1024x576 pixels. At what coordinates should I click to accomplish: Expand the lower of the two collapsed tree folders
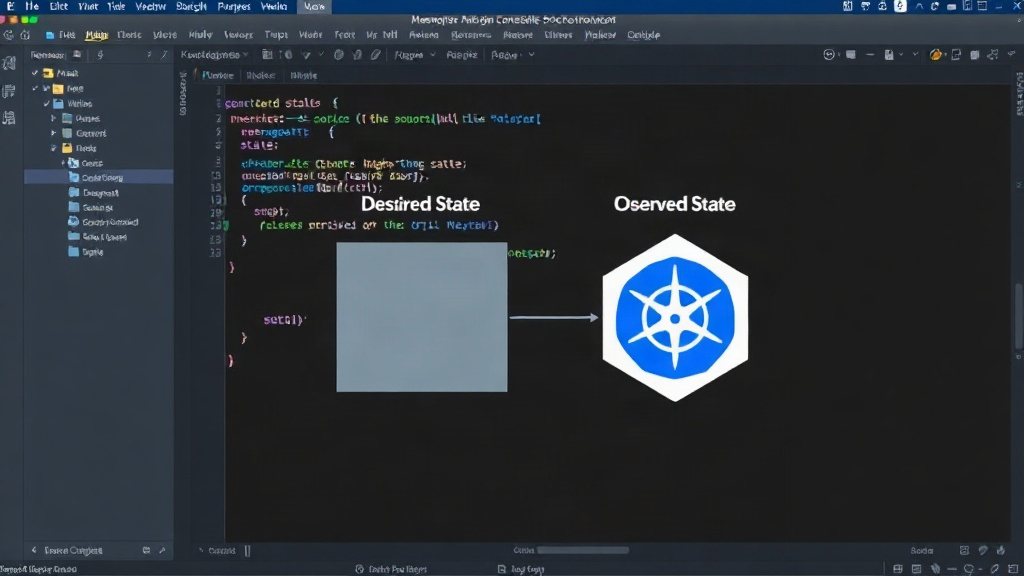click(54, 133)
